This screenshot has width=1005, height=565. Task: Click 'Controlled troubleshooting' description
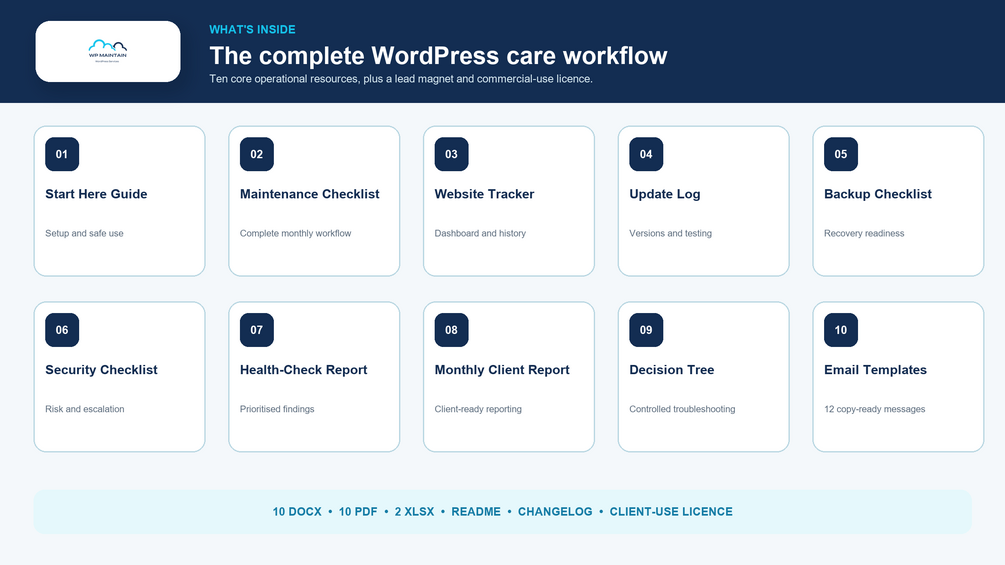tap(682, 409)
